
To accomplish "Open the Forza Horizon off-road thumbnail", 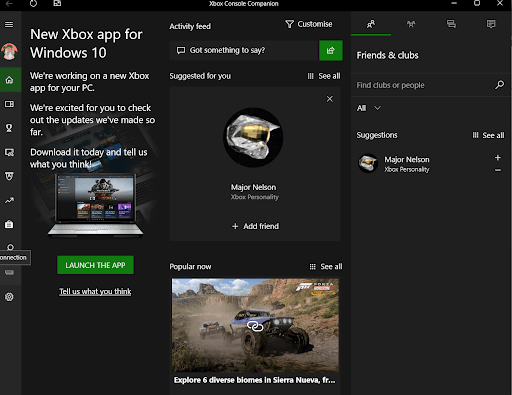I will click(x=255, y=325).
